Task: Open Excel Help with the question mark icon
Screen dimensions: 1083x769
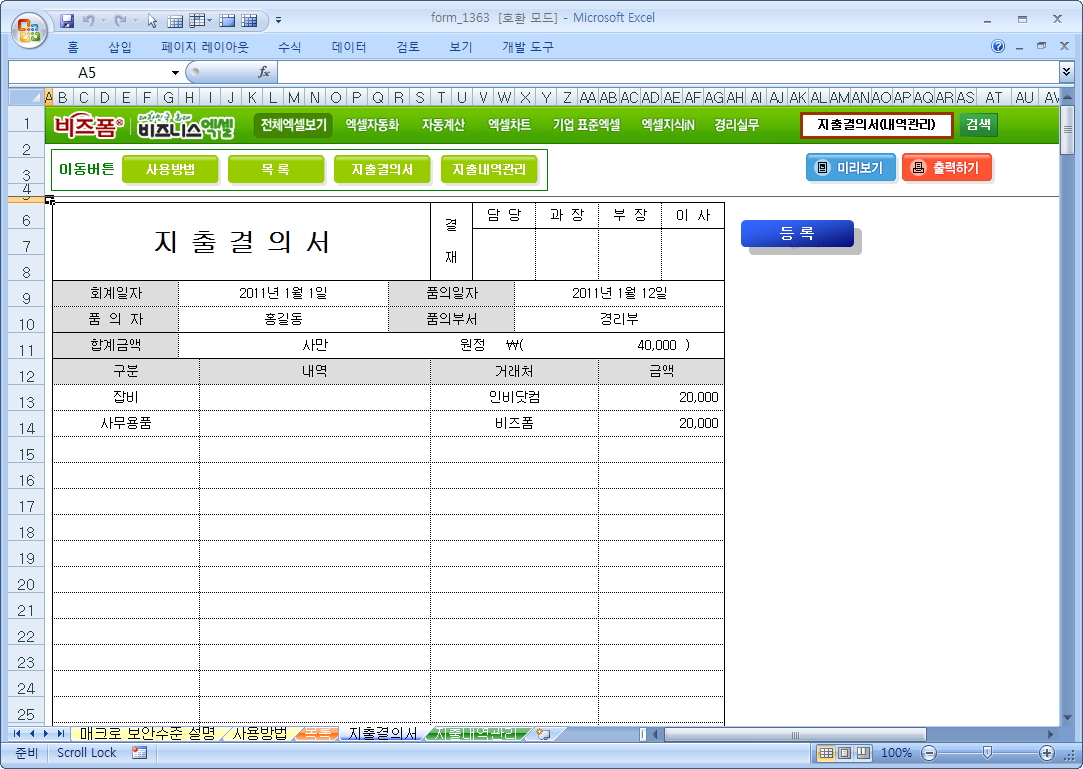Action: 998,47
